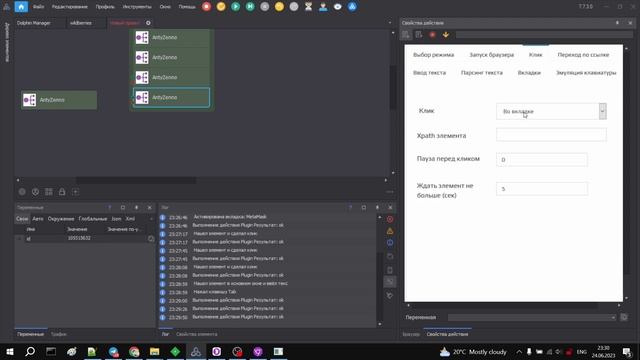Open the Авто tab in the variables panel
This screenshot has width=640, height=360.
coord(38,219)
